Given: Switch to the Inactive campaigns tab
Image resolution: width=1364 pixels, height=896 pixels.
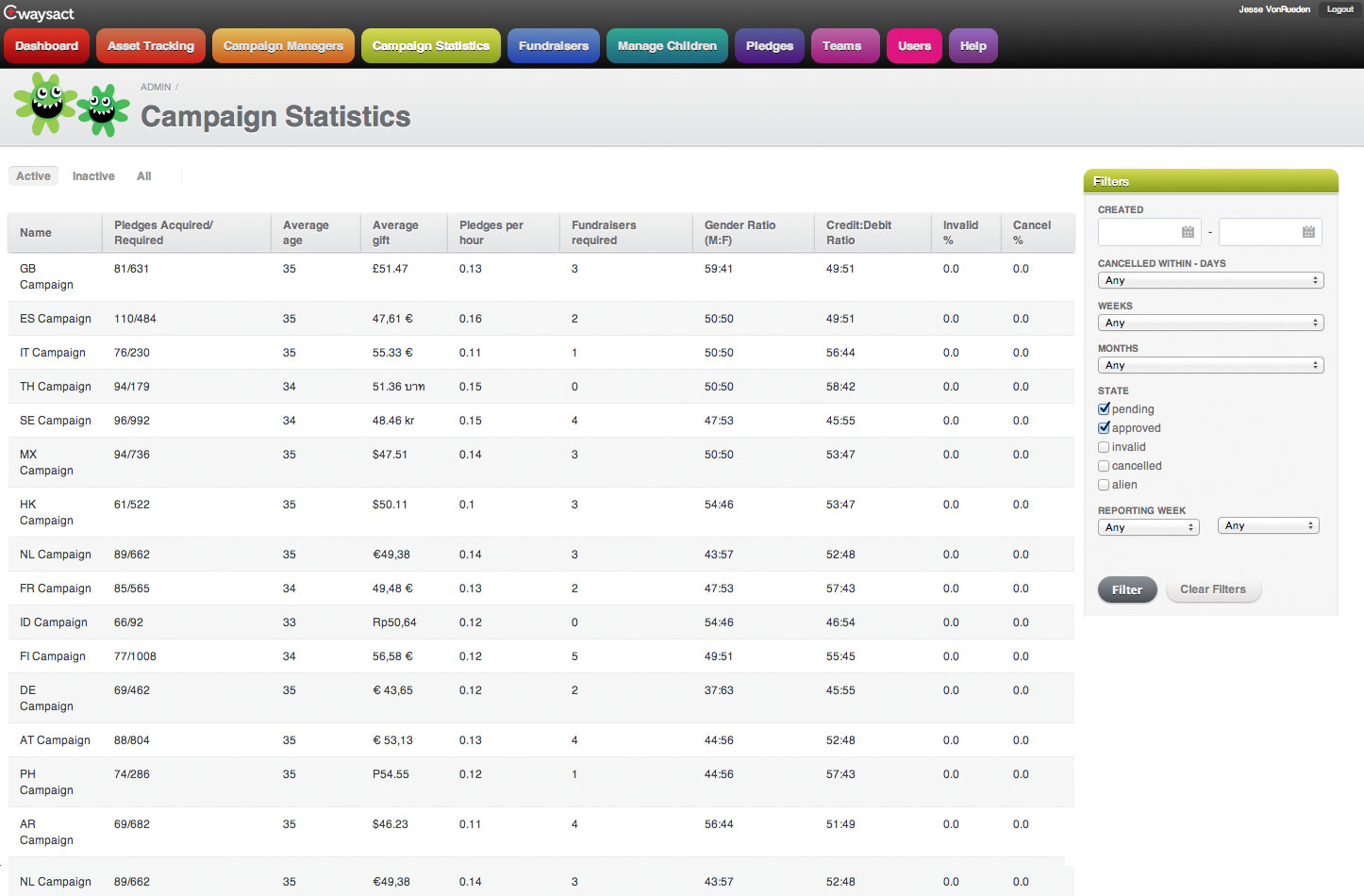Looking at the screenshot, I should tap(93, 176).
